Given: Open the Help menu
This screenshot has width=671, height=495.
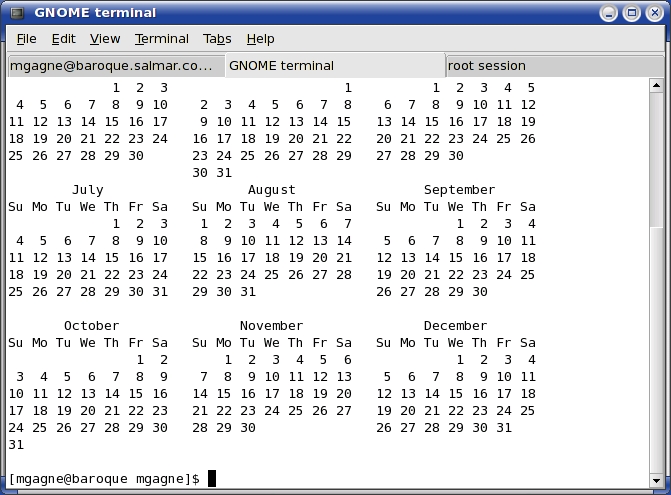Looking at the screenshot, I should click(x=261, y=39).
